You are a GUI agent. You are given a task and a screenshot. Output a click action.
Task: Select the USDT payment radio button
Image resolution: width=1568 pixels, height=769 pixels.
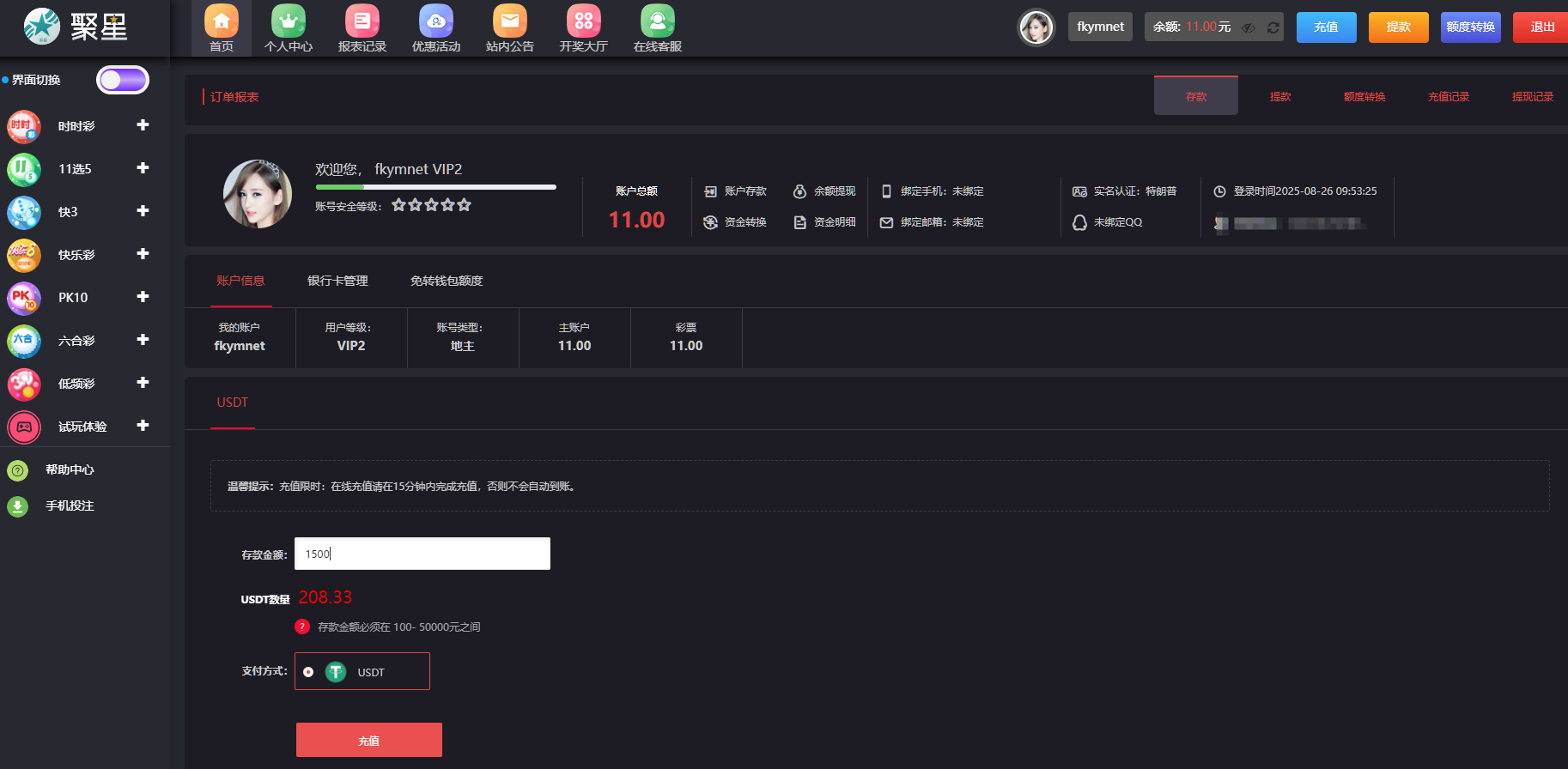[308, 672]
